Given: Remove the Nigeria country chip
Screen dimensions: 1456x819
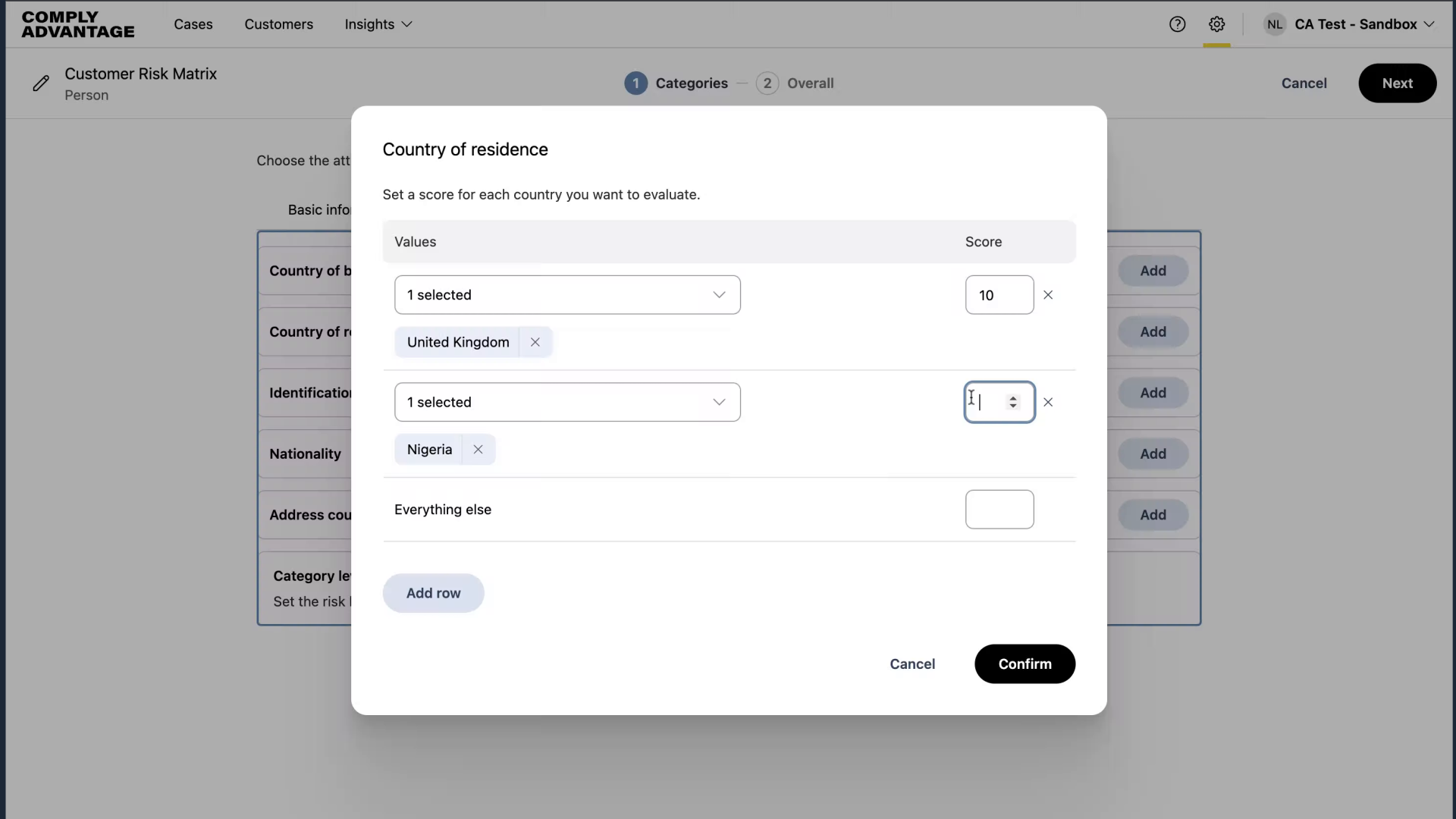Looking at the screenshot, I should 477,449.
